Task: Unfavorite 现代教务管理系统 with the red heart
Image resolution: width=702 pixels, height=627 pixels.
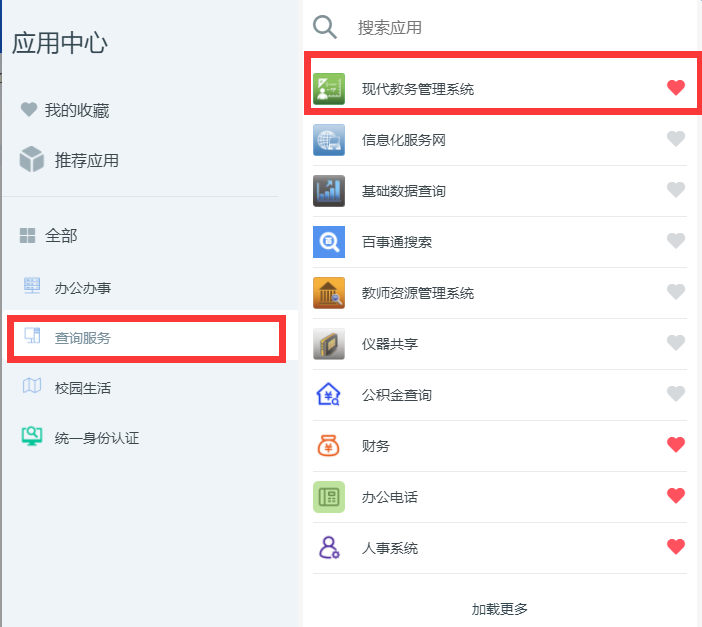Action: click(x=676, y=87)
